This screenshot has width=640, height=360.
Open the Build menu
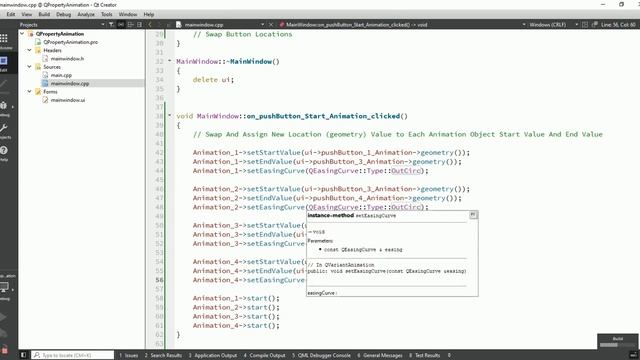click(44, 14)
